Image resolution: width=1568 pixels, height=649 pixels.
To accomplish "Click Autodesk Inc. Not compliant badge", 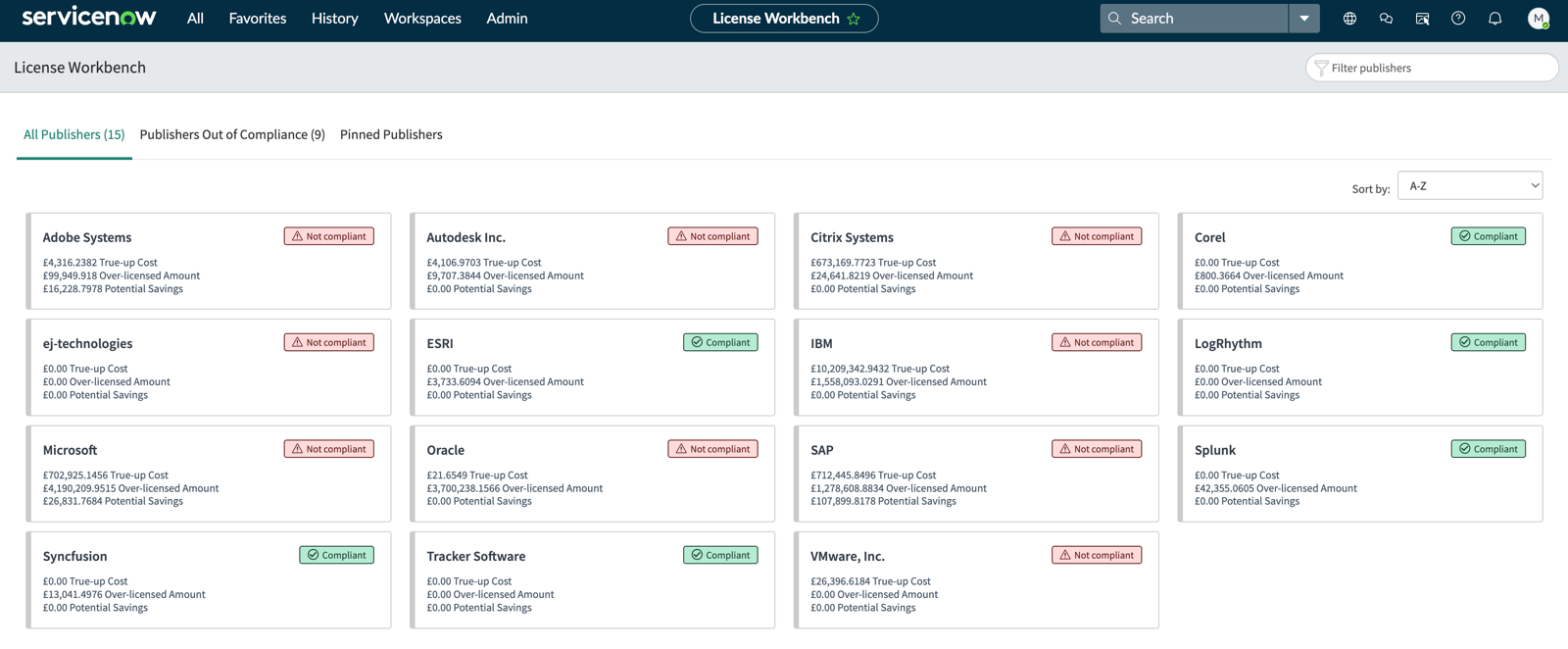I will point(713,236).
